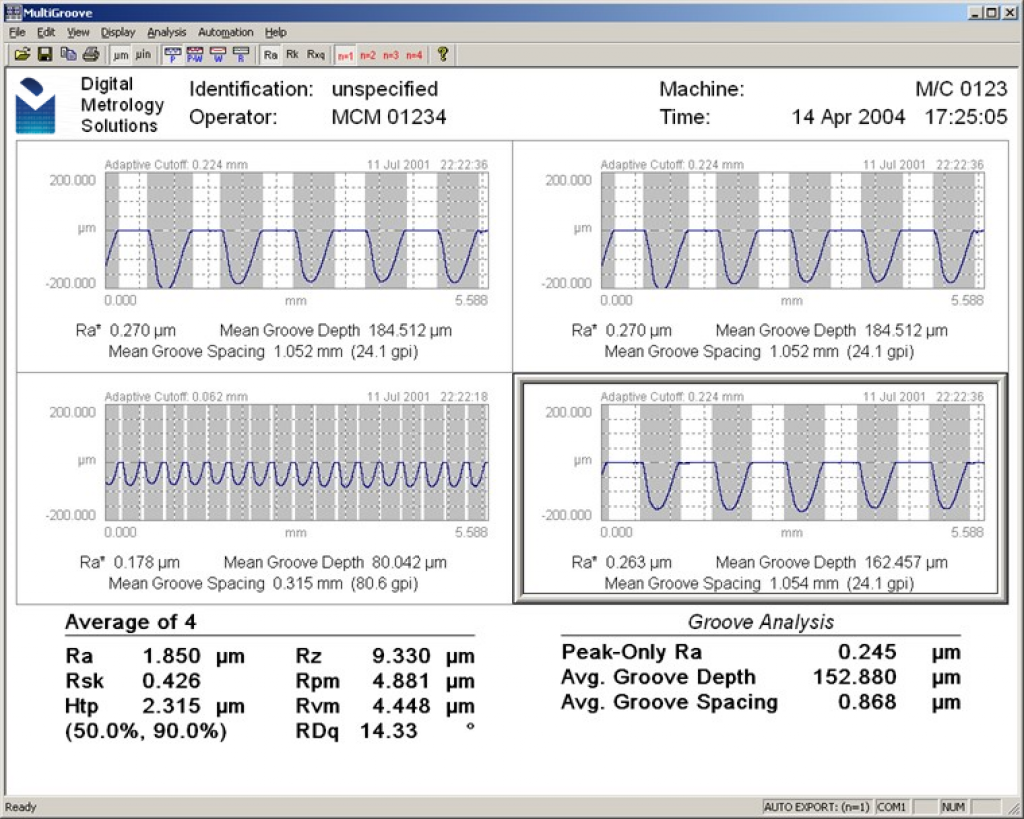Select the P profile display mode
Image resolution: width=1024 pixels, height=819 pixels.
pos(172,54)
